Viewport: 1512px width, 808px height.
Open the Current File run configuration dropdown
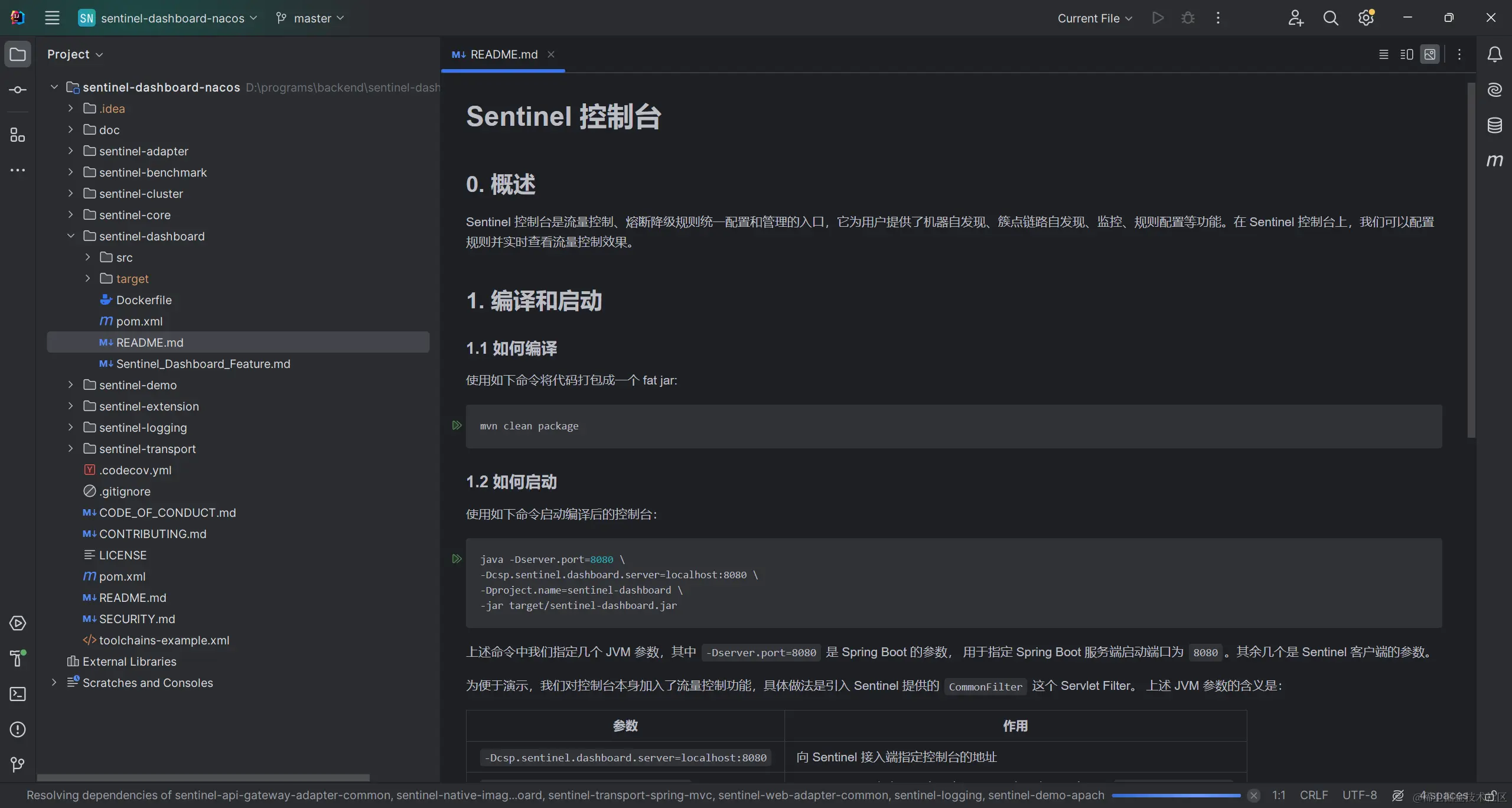click(x=1094, y=18)
